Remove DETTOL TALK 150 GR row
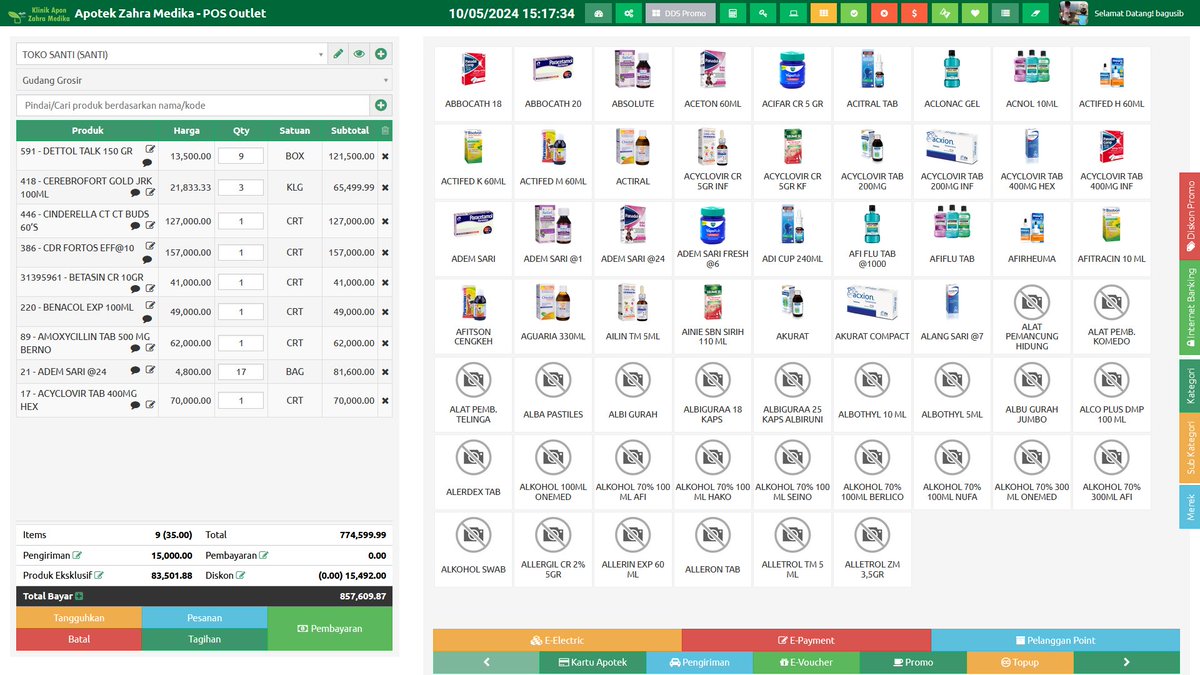The image size is (1200, 675). [x=385, y=156]
